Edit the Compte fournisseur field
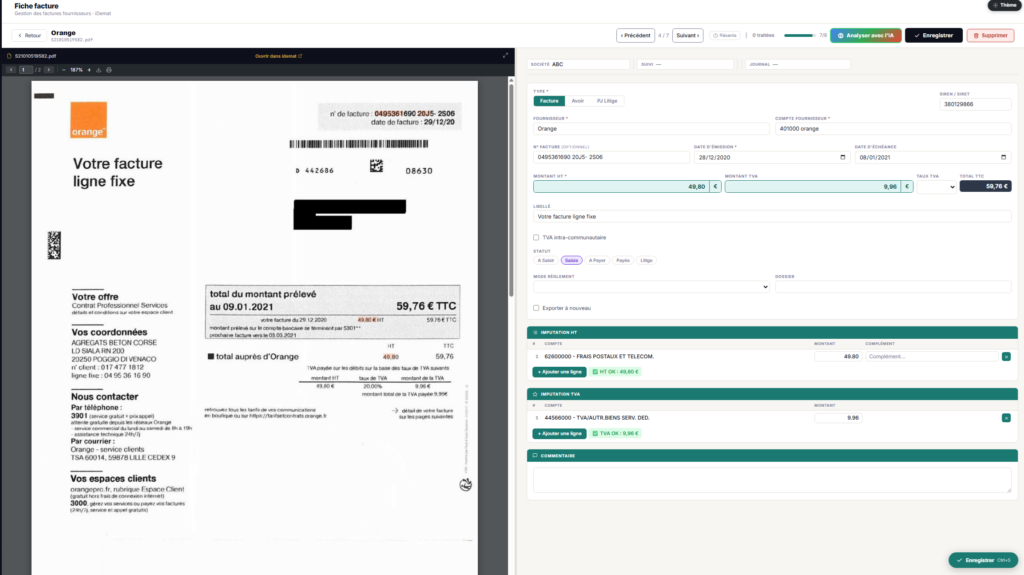This screenshot has height=575, width=1024. [x=893, y=129]
